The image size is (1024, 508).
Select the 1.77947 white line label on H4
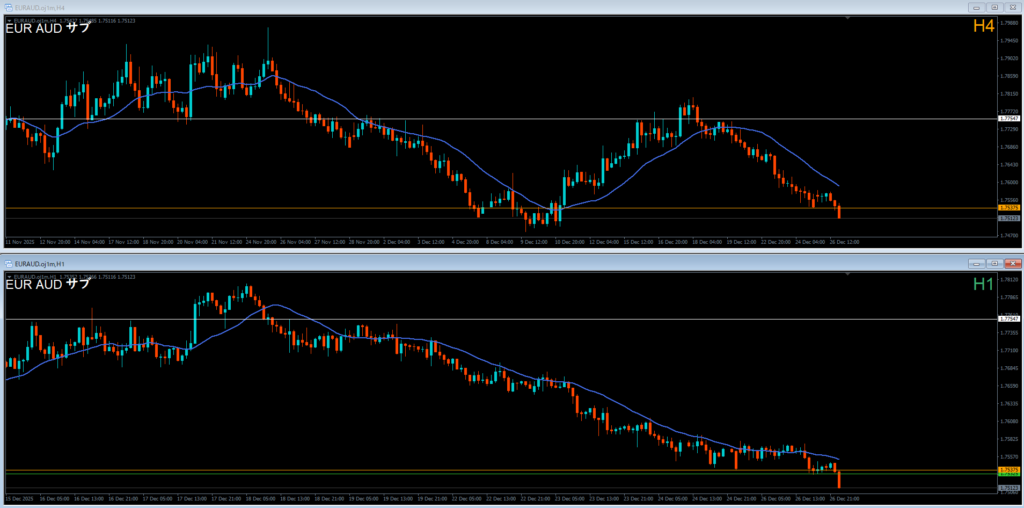[1008, 119]
